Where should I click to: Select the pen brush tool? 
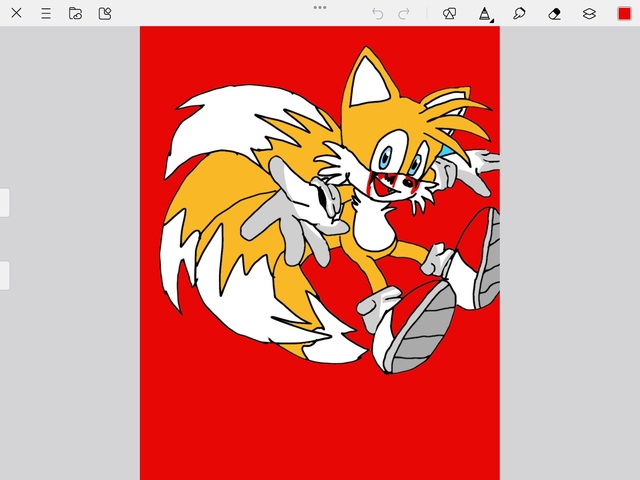[x=484, y=13]
